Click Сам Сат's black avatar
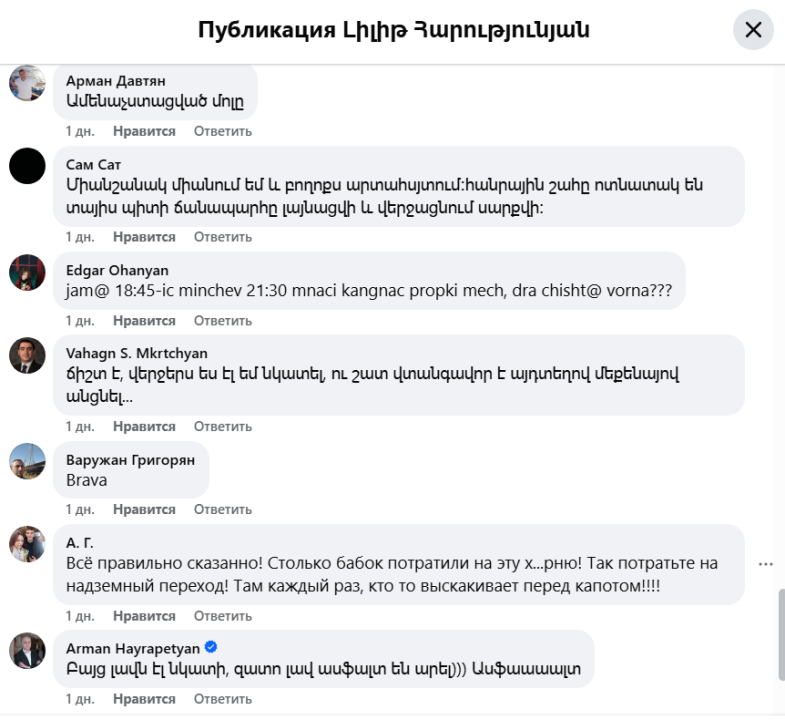The height and width of the screenshot is (720, 785). coord(27,165)
